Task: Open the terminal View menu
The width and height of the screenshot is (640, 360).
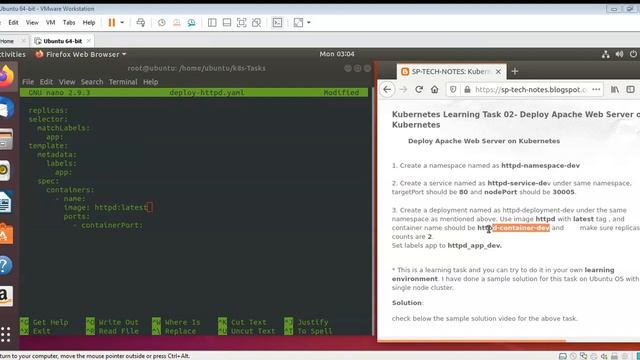Action: 67,82
